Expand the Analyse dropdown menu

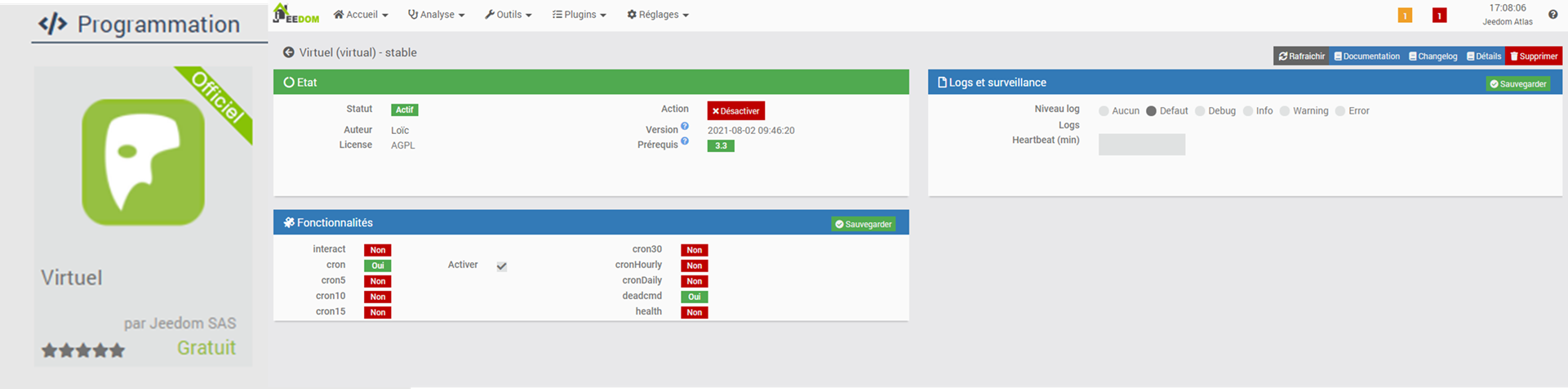(436, 15)
